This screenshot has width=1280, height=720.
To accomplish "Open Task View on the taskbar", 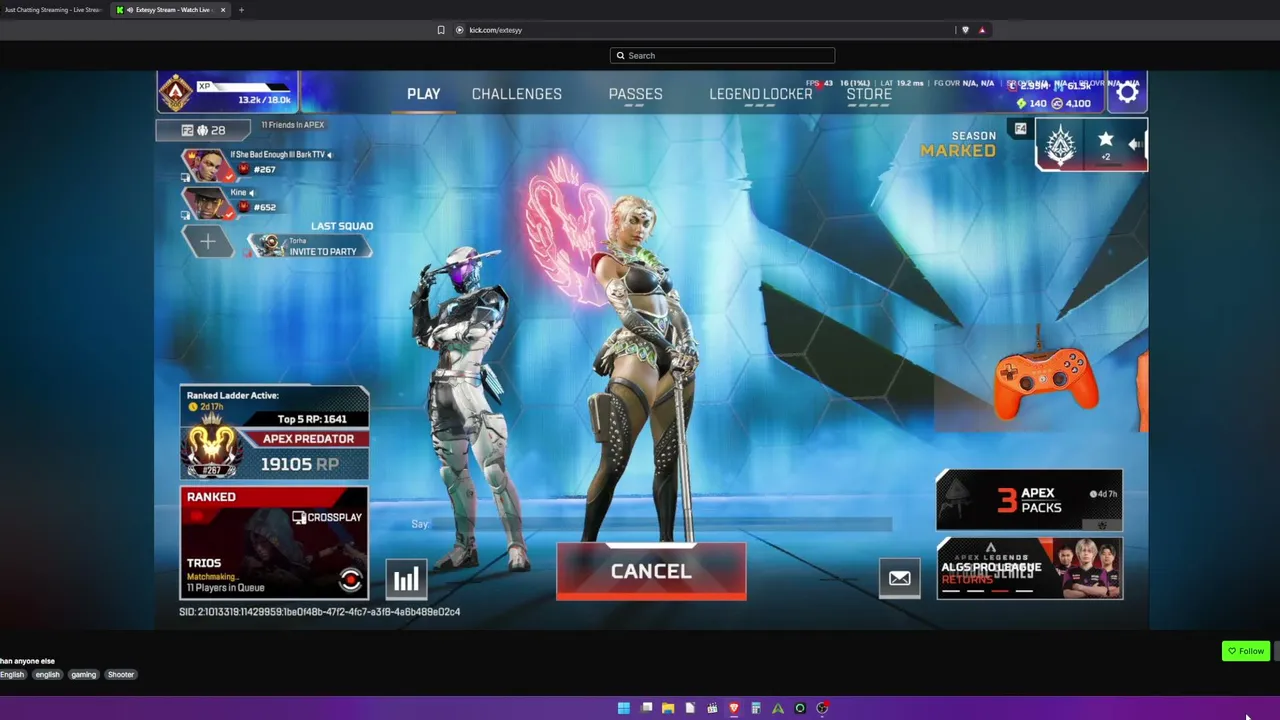I will tap(647, 708).
